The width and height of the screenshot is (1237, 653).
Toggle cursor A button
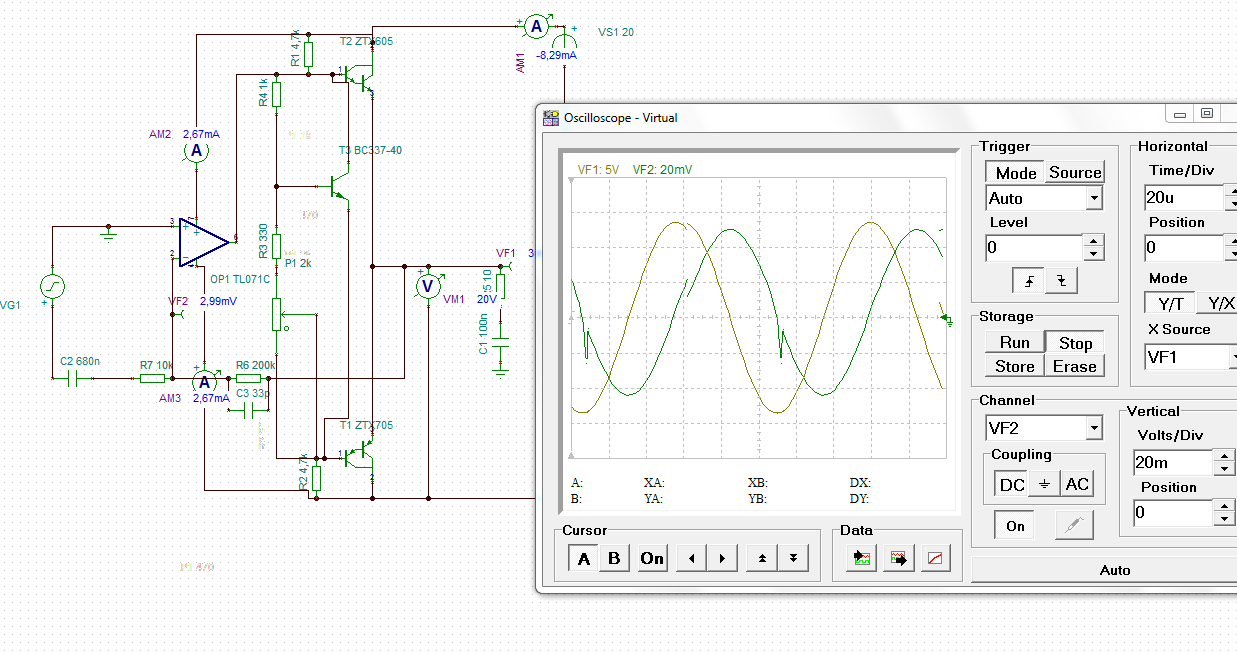584,558
